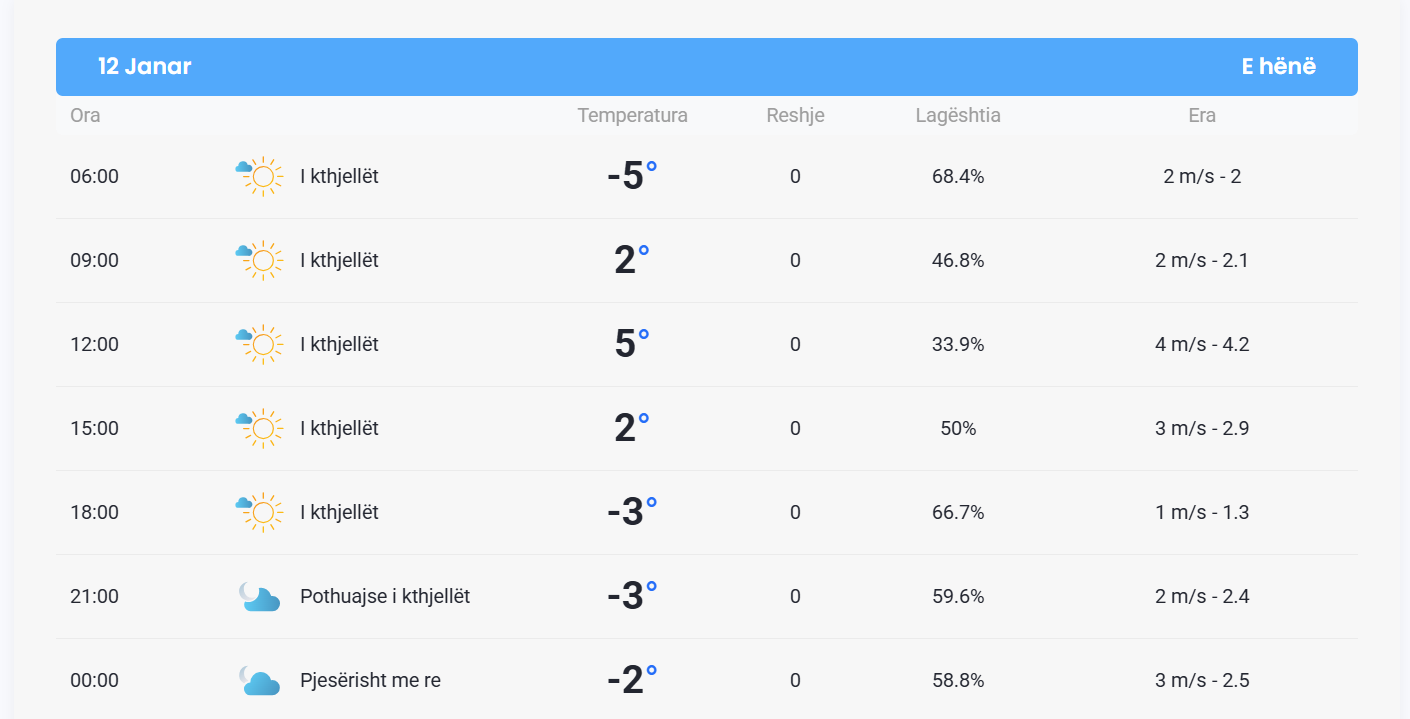
Task: Click the 33.9% humidity value
Action: pyautogui.click(x=957, y=344)
